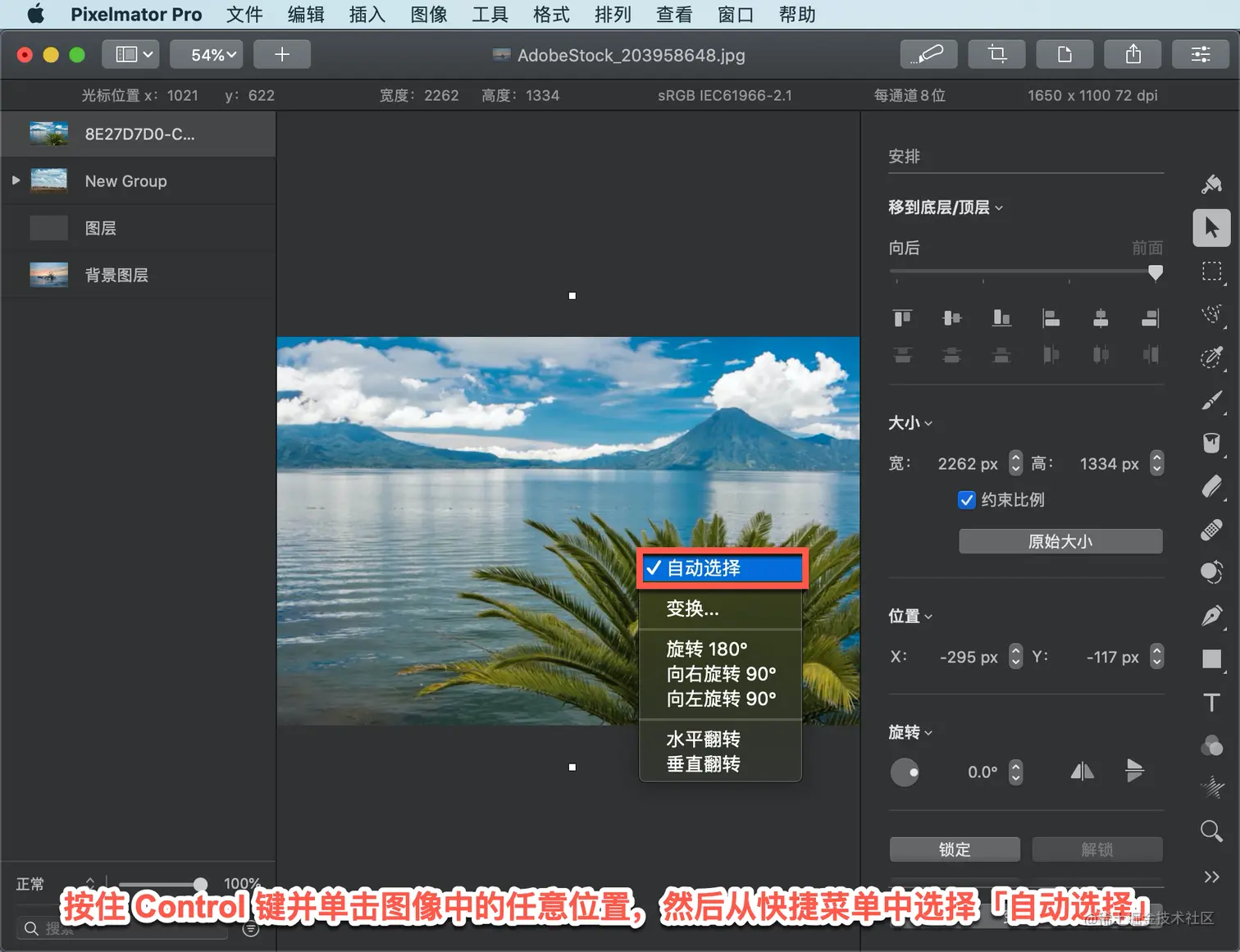Expand the New Group layer group

click(16, 180)
